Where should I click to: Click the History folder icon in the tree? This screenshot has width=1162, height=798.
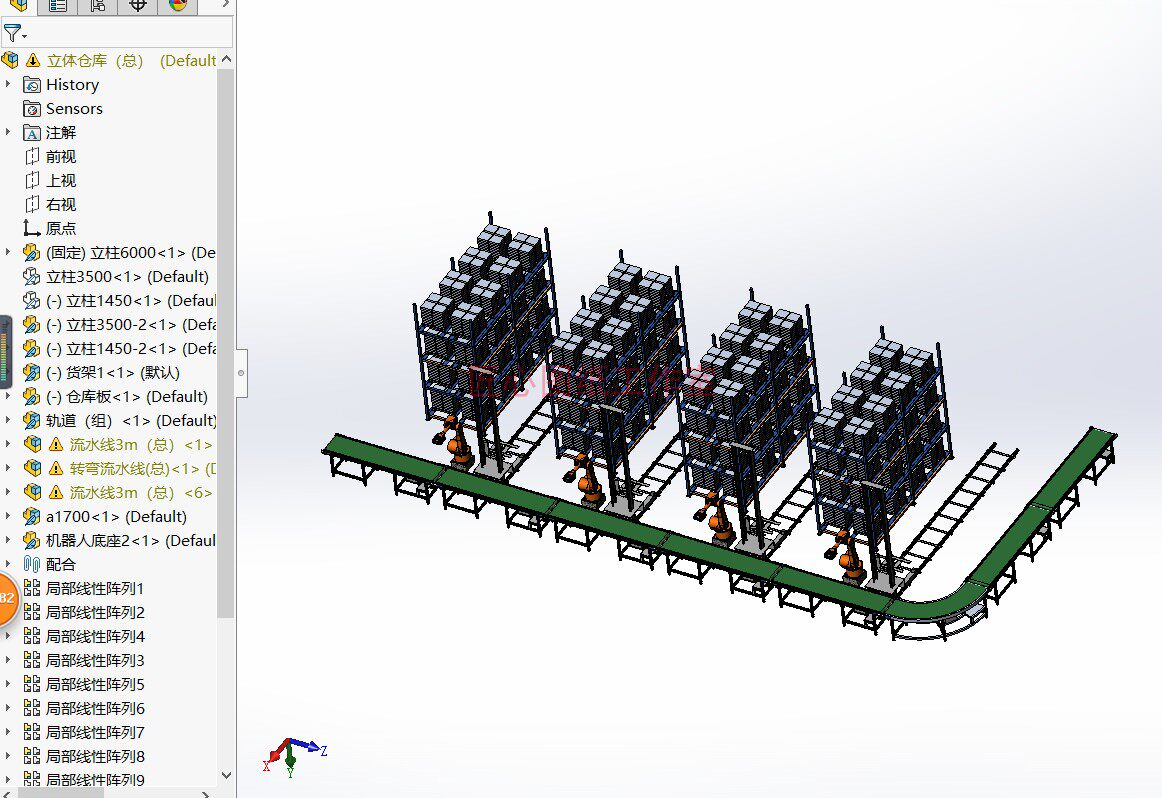tap(31, 84)
